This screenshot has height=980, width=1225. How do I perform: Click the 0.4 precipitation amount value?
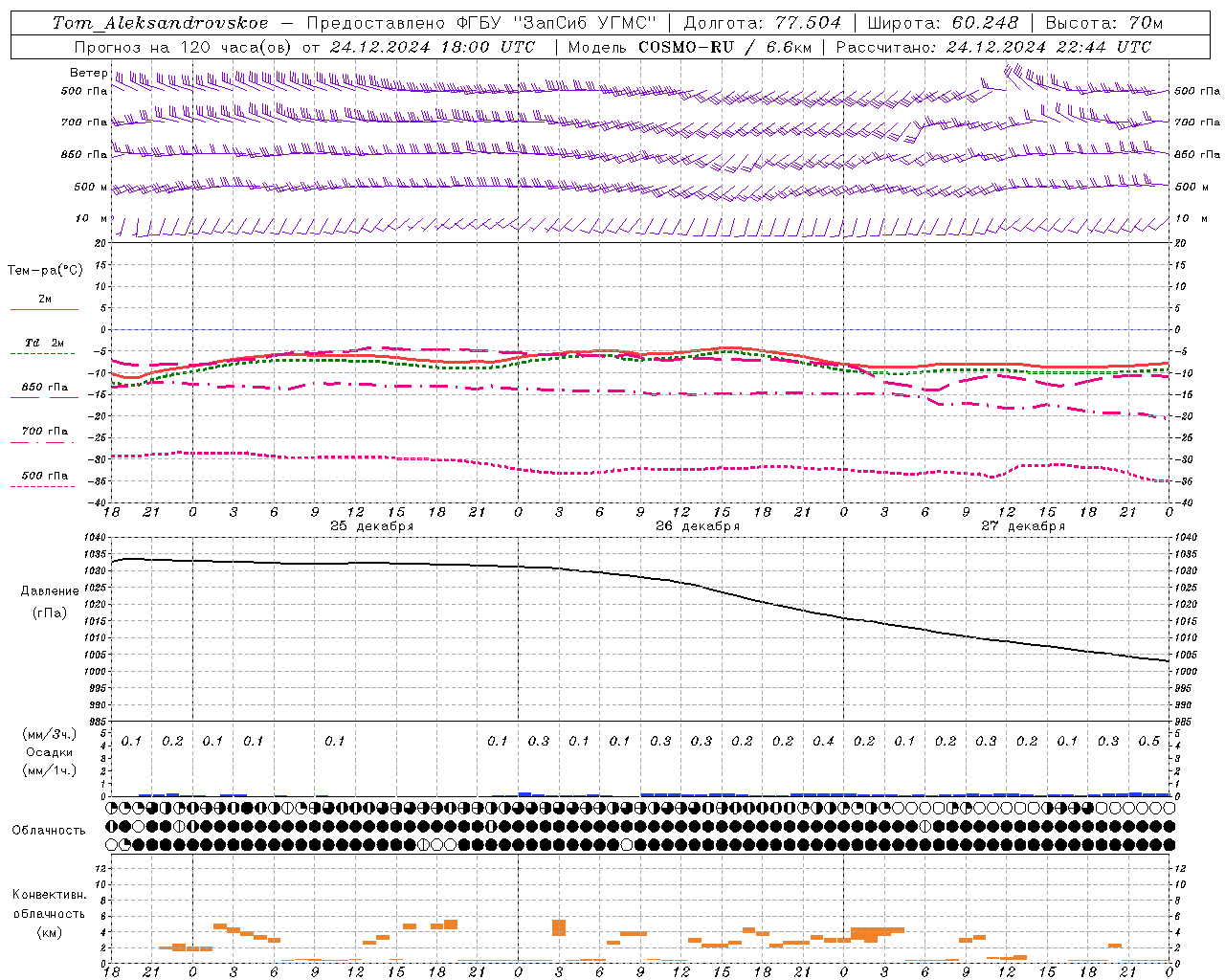[823, 742]
